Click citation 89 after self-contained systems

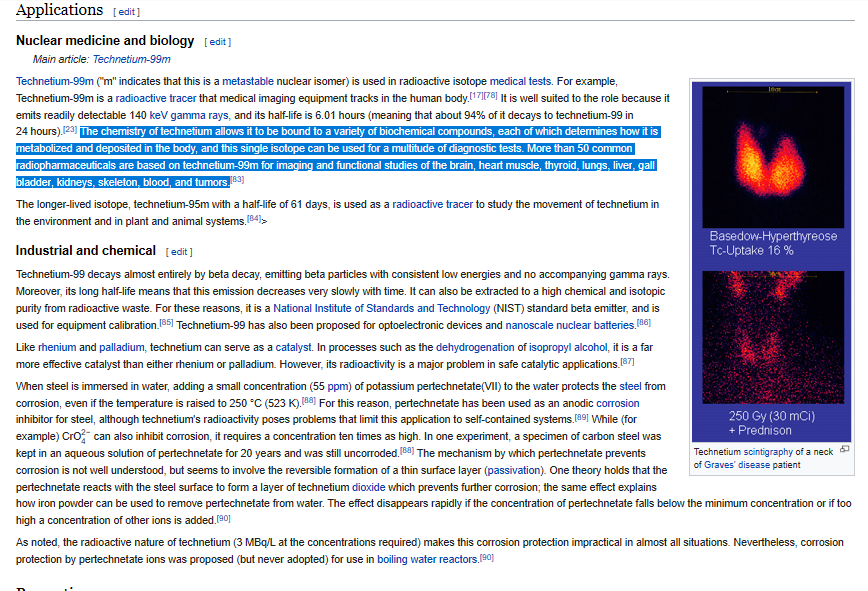[x=581, y=417]
